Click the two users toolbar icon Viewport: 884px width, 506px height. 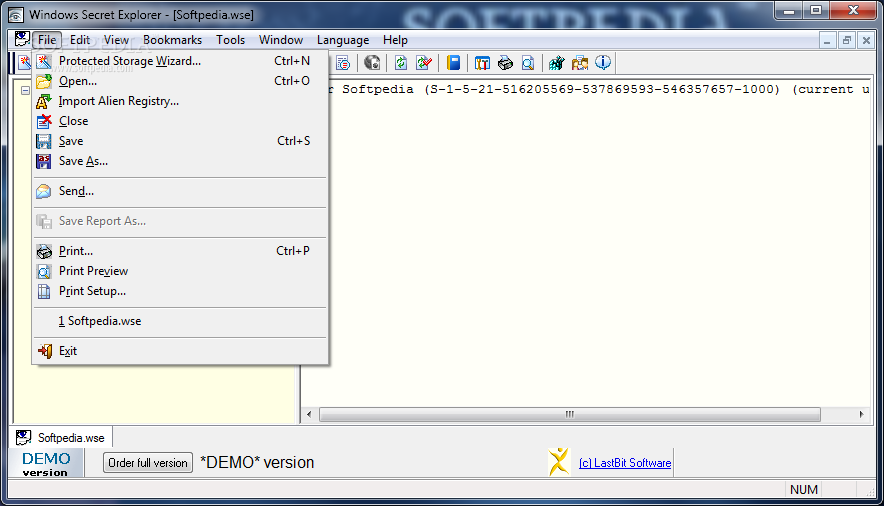pyautogui.click(x=580, y=63)
